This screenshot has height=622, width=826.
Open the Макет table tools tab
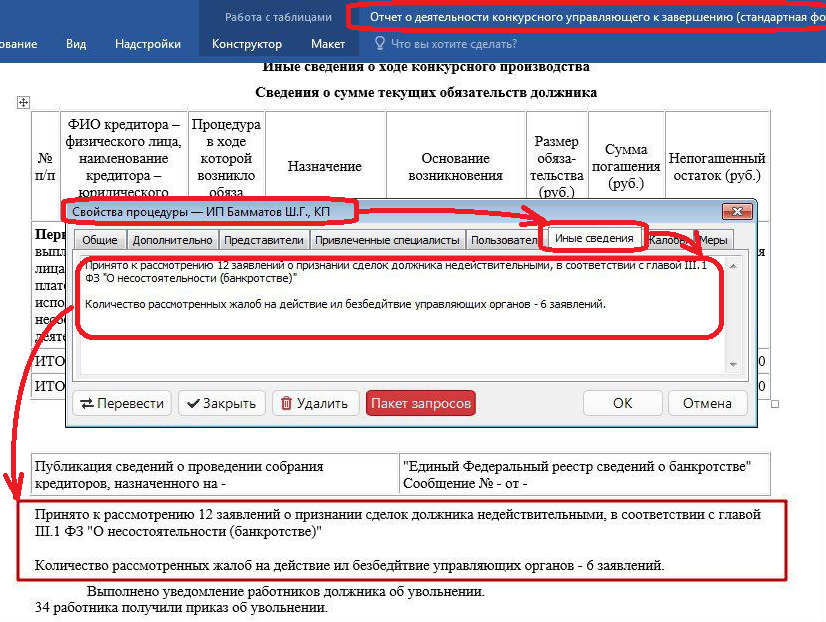coord(328,44)
